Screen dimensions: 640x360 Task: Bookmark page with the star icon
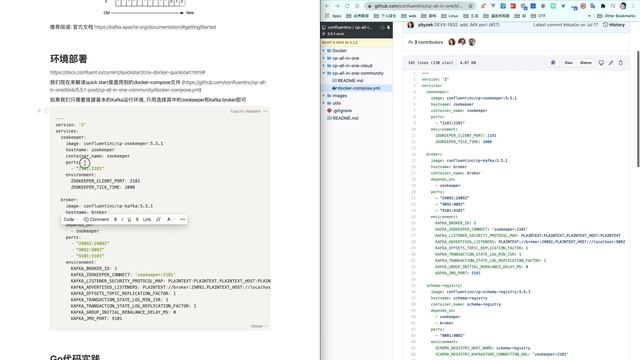coord(471,6)
